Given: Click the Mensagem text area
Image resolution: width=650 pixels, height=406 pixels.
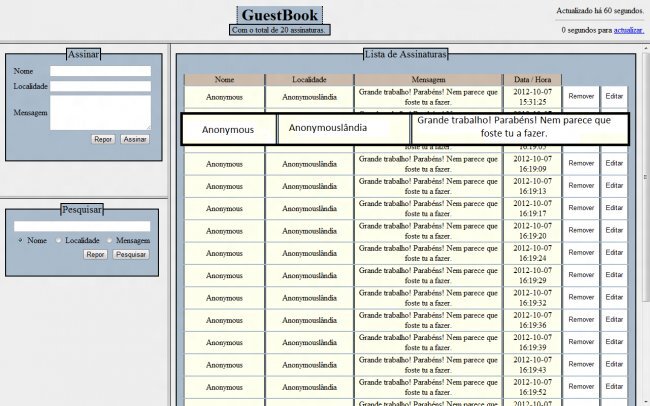Looking at the screenshot, I should tap(100, 113).
